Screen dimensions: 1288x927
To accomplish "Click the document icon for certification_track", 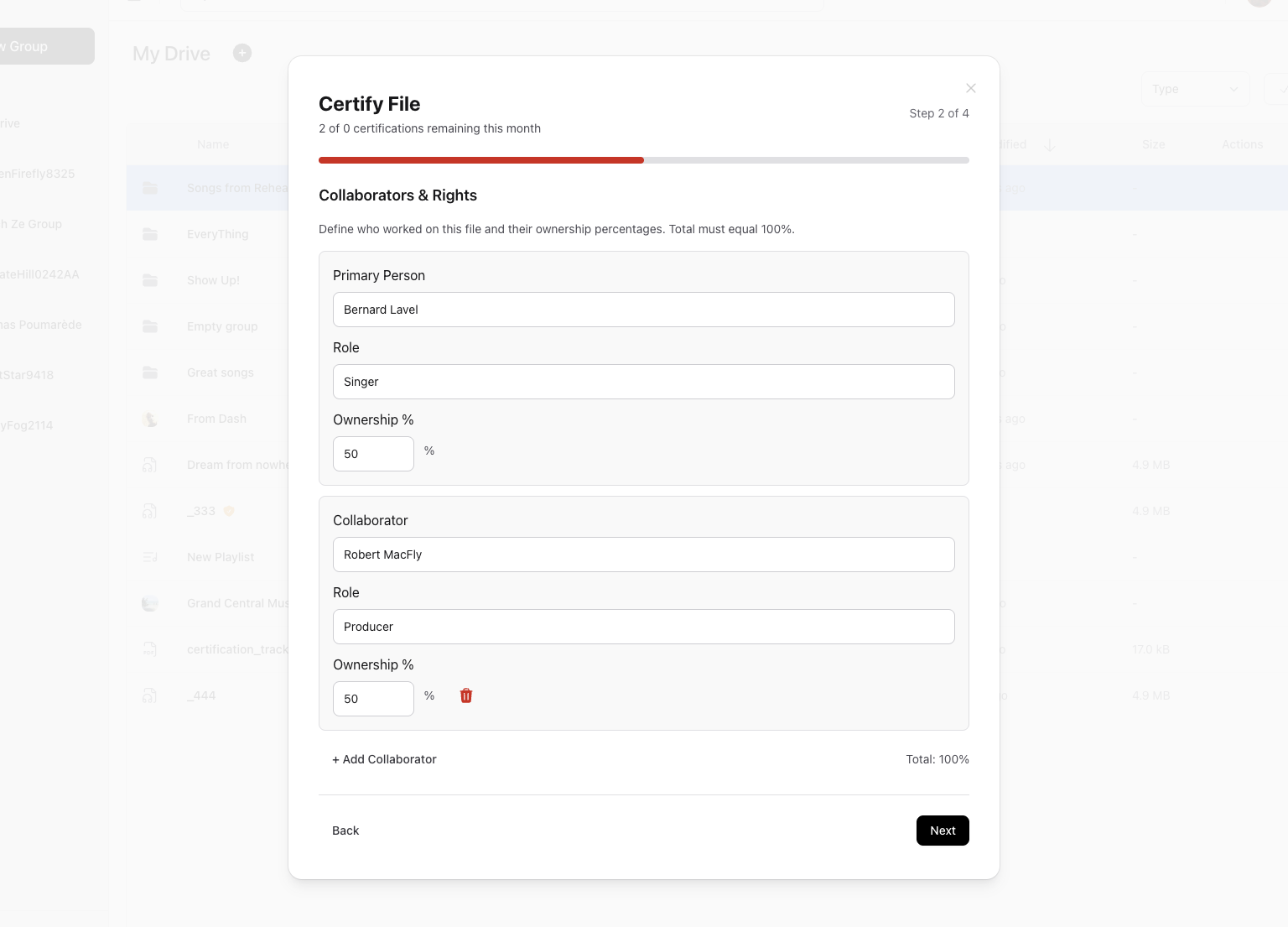I will click(150, 648).
